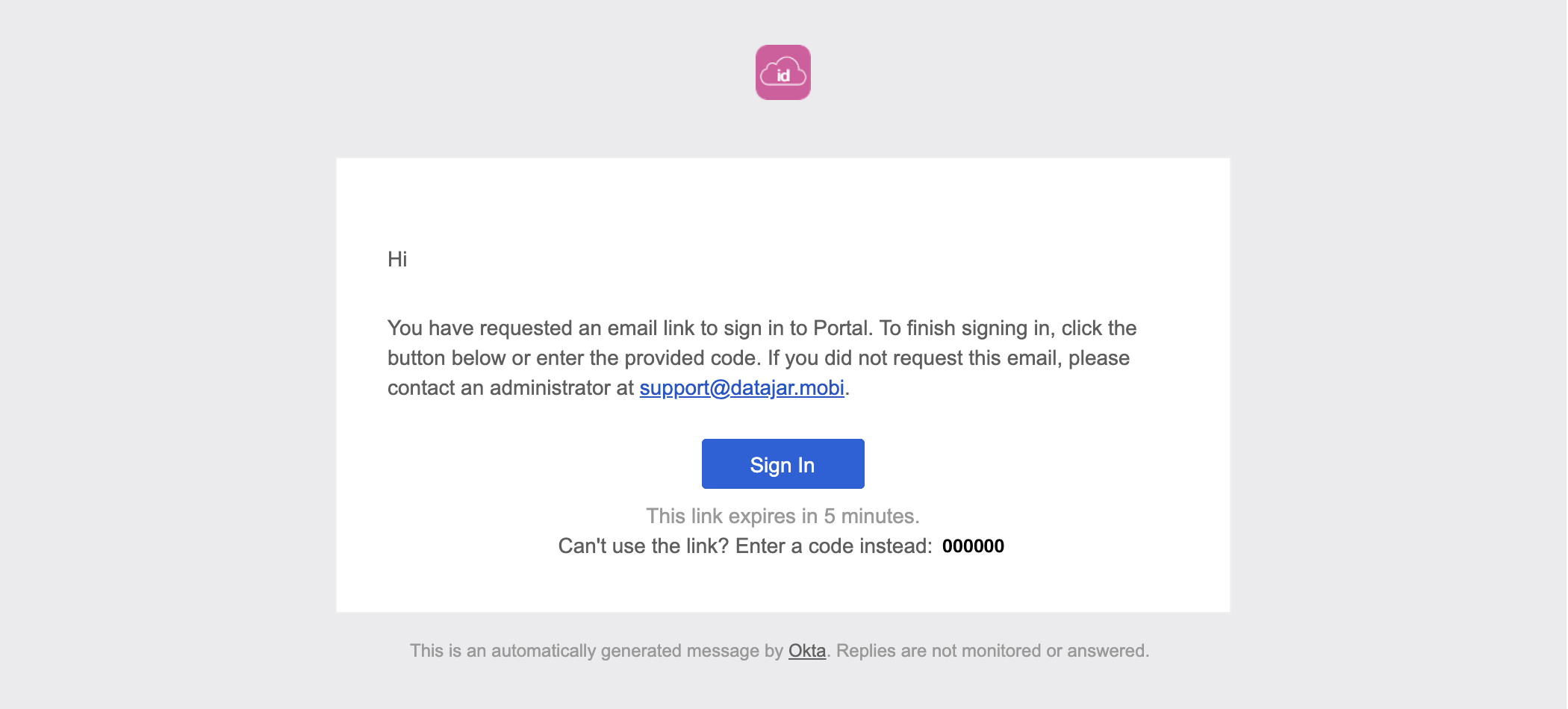Image resolution: width=1568 pixels, height=709 pixels.
Task: Click "contact an administrator at" text
Action: (510, 388)
